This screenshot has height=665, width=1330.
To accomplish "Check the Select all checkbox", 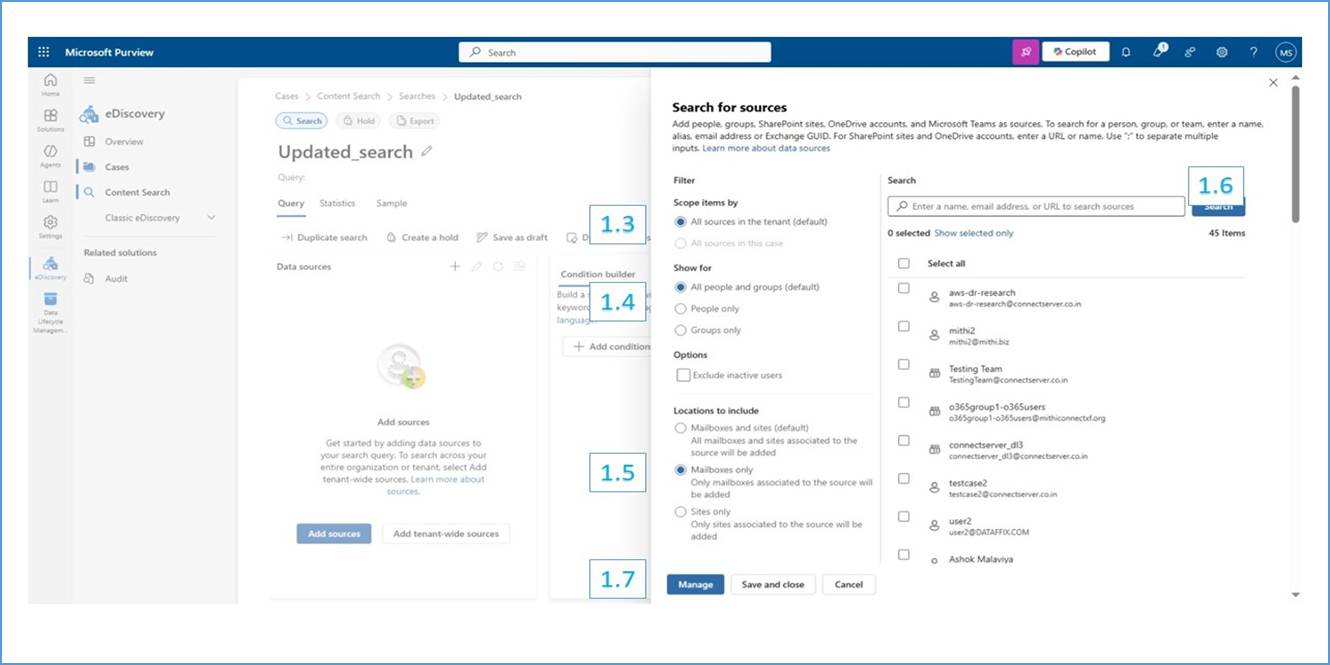I will point(904,263).
